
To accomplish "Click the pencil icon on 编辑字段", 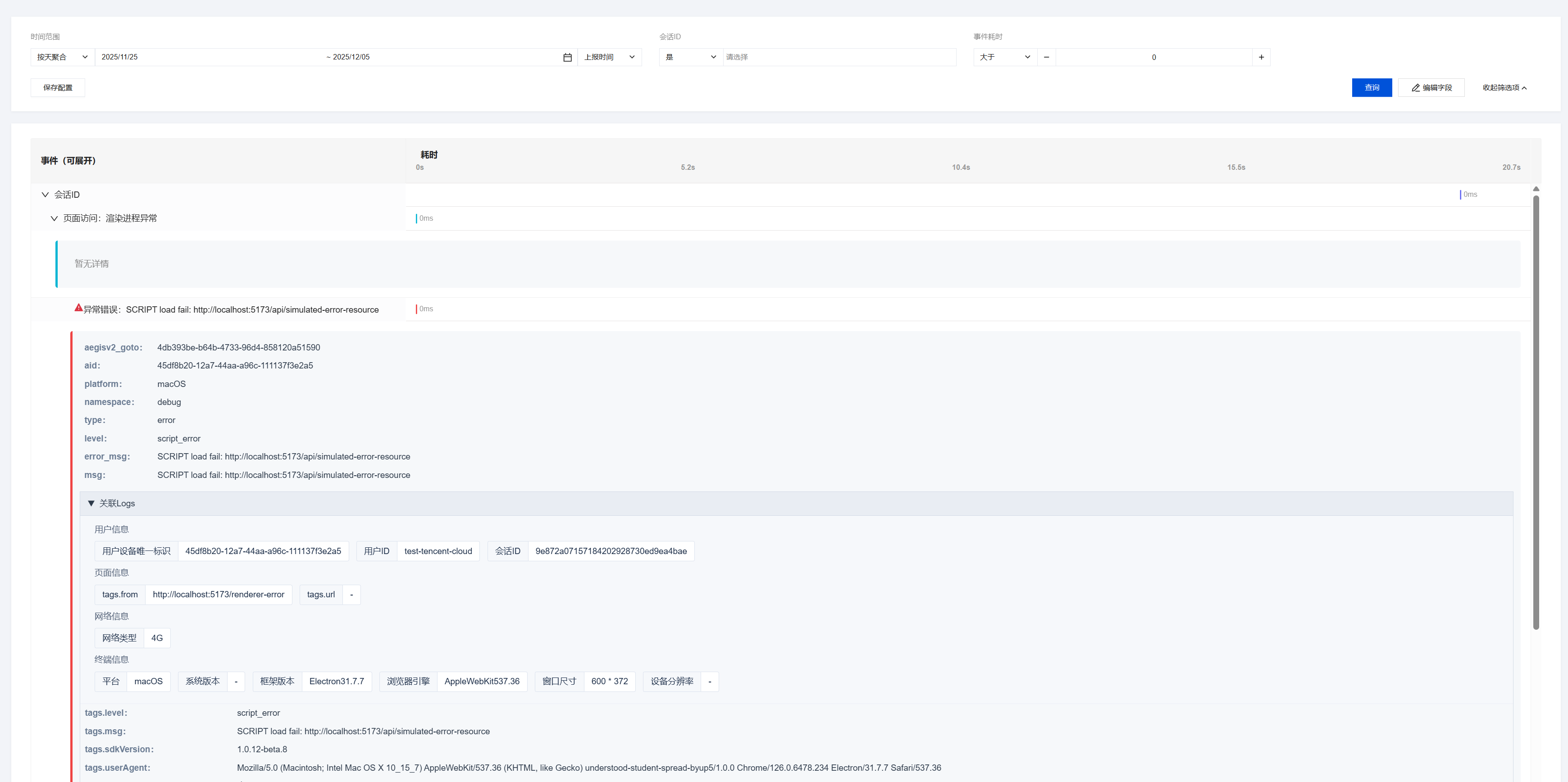I will (x=1416, y=88).
